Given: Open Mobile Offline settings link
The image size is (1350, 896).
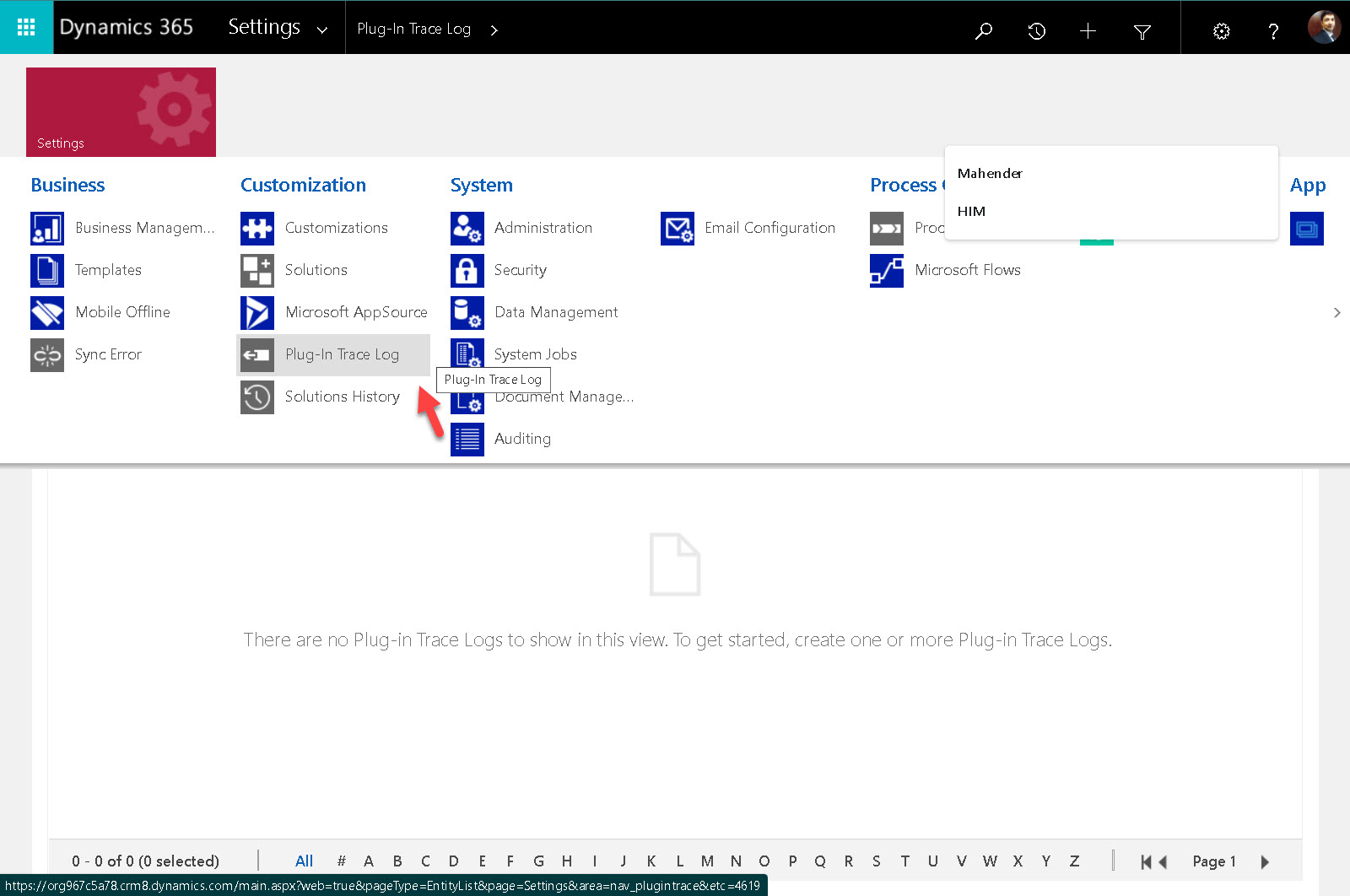Looking at the screenshot, I should tap(122, 312).
